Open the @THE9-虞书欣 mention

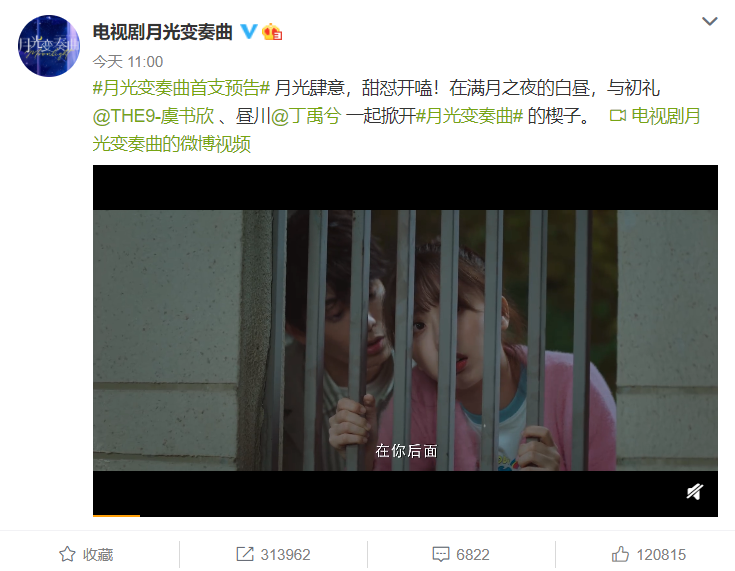tap(153, 116)
